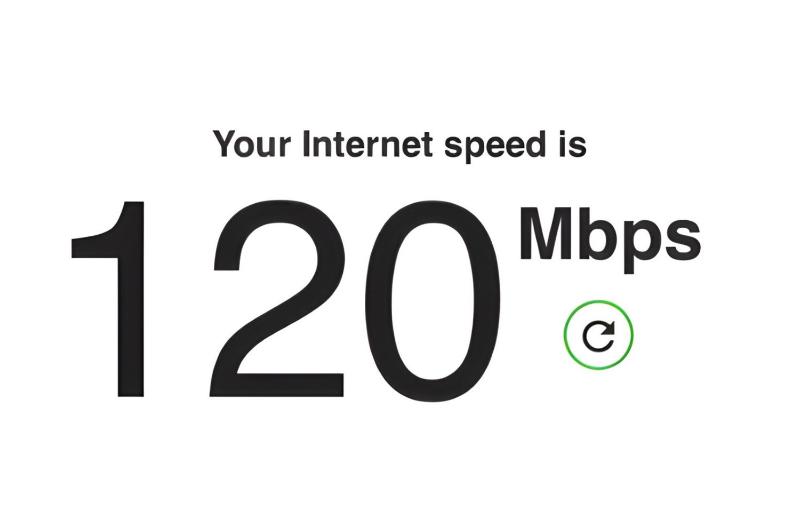The width and height of the screenshot is (800, 519).
Task: Click the arrowhead of the refresh icon
Action: pyautogui.click(x=609, y=327)
